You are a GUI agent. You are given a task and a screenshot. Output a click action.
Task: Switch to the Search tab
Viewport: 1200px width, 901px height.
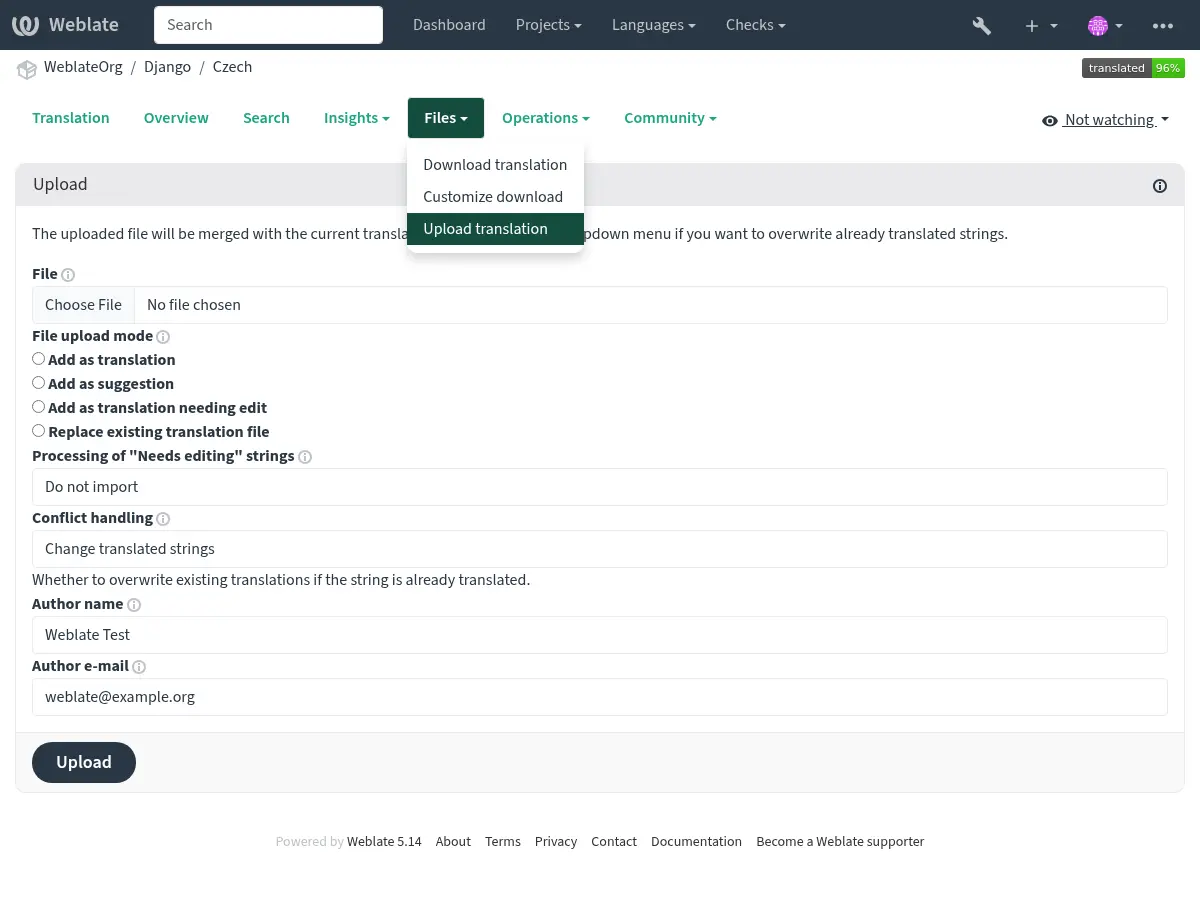coord(266,118)
